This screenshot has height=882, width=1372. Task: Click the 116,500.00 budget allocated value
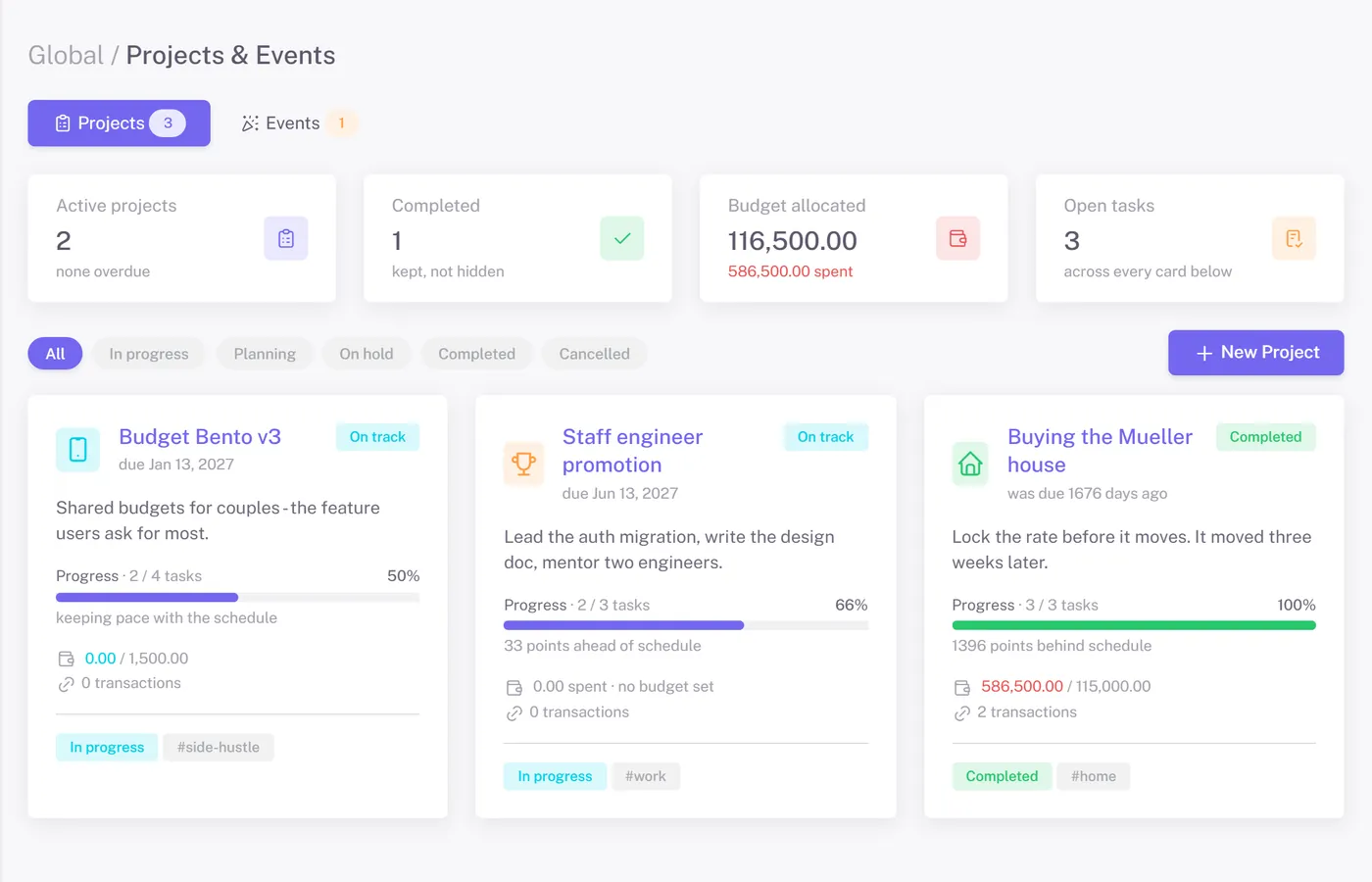point(792,241)
